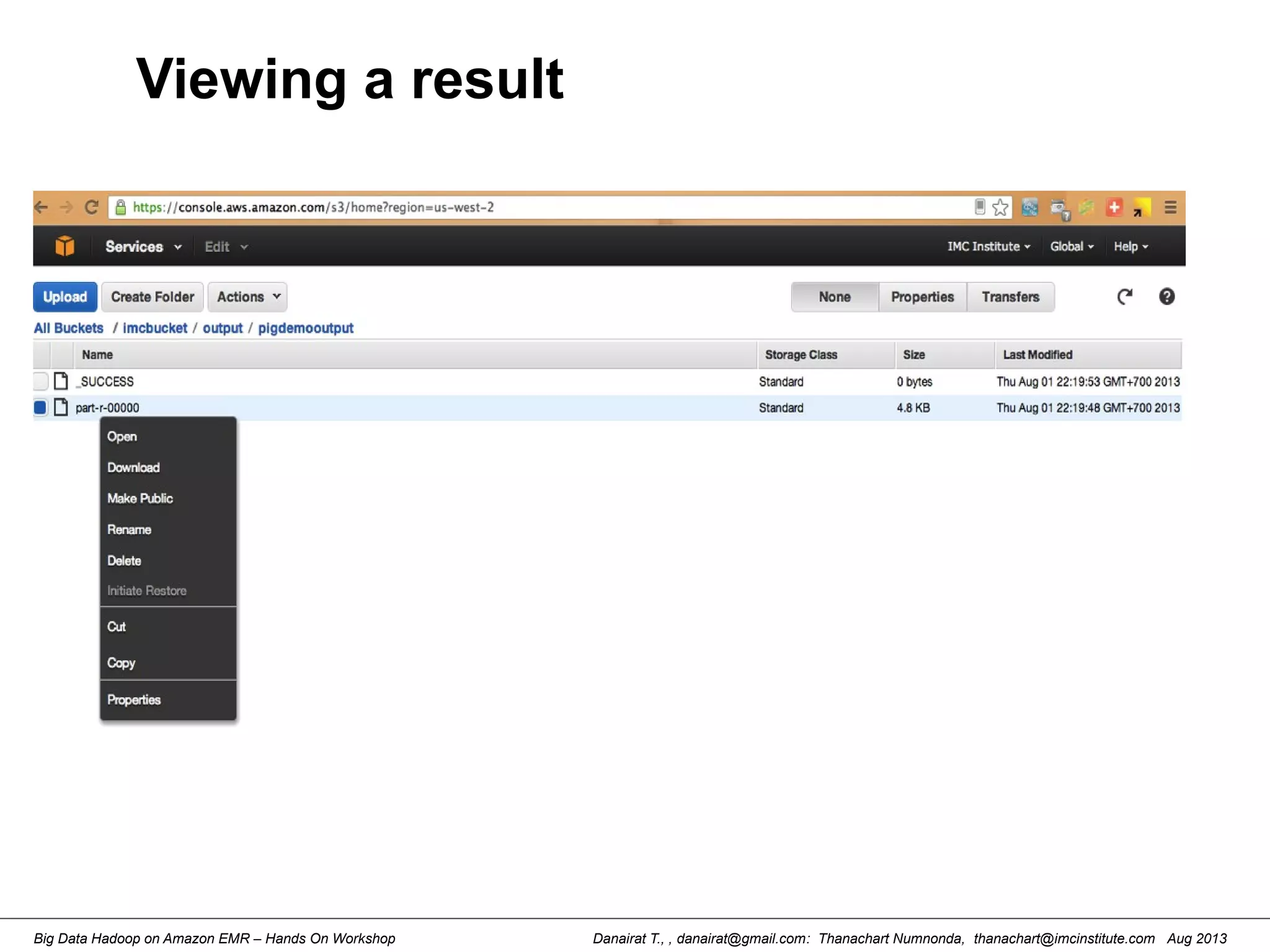Open the IMC Institute account dropdown

[988, 247]
